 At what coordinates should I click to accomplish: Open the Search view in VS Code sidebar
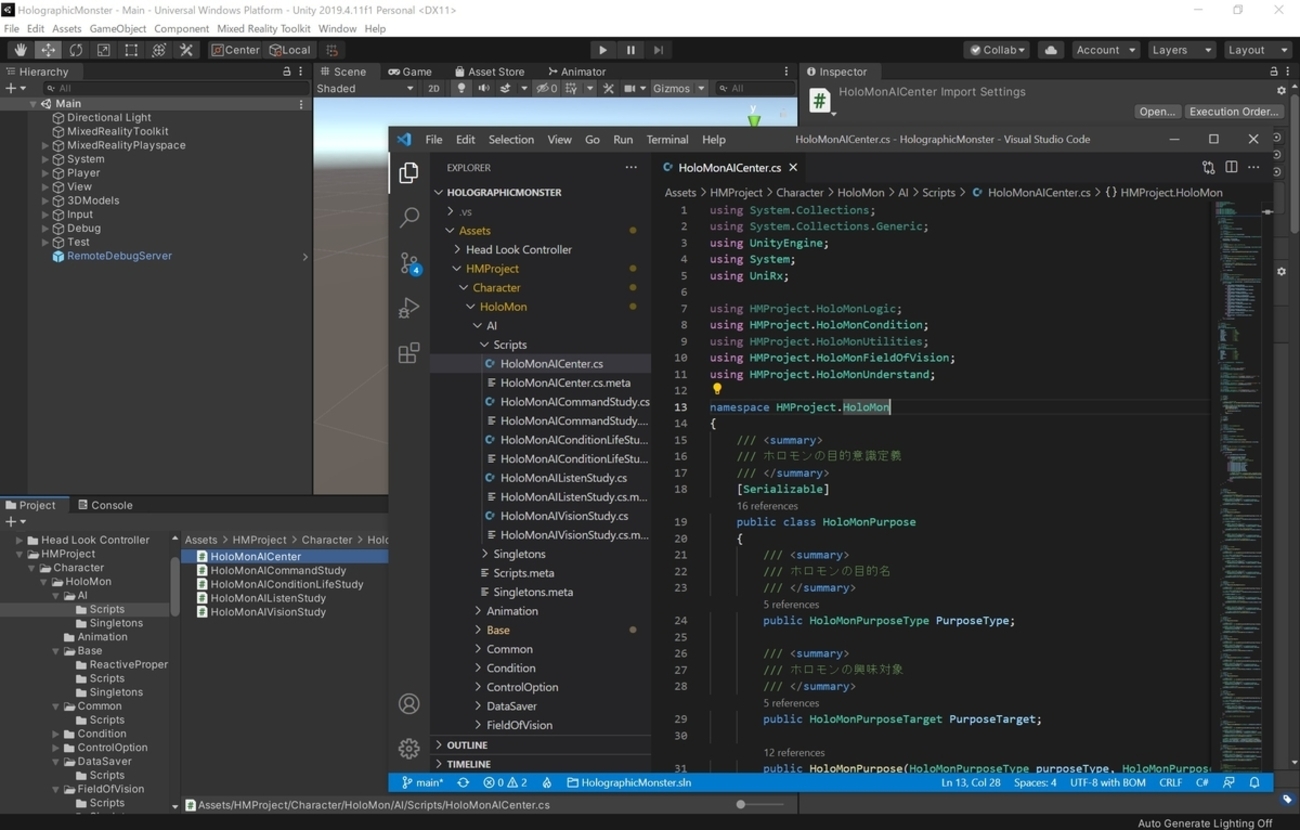click(409, 218)
